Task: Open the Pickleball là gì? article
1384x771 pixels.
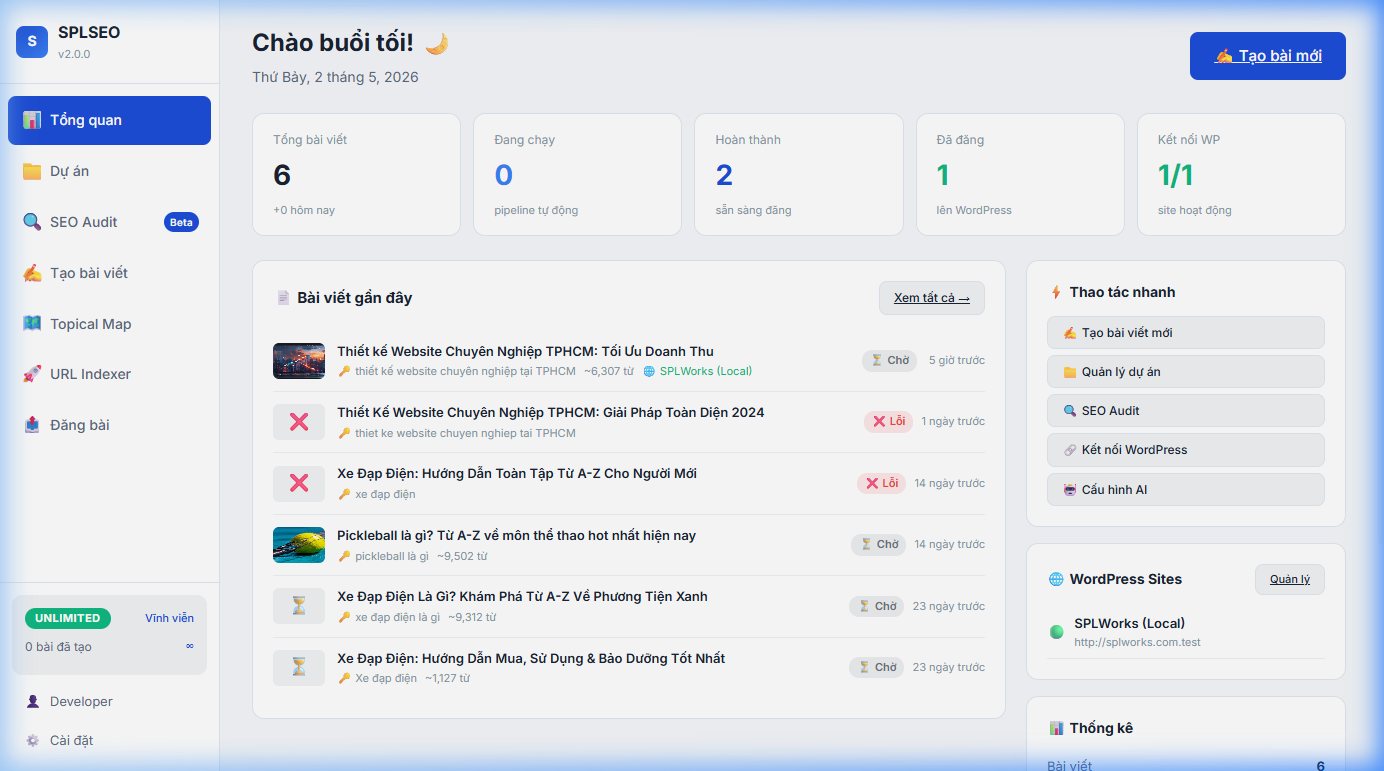Action: 516,535
